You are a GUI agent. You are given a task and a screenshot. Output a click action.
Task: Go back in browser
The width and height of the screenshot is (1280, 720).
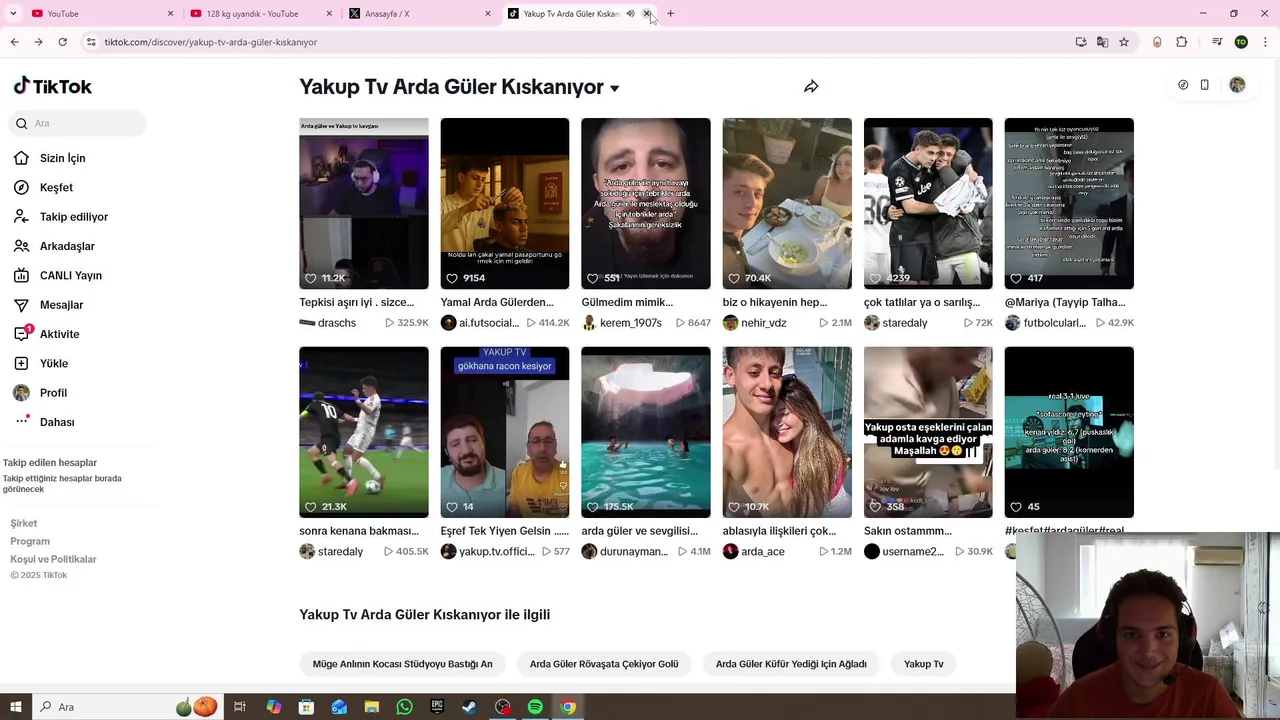pyautogui.click(x=14, y=42)
